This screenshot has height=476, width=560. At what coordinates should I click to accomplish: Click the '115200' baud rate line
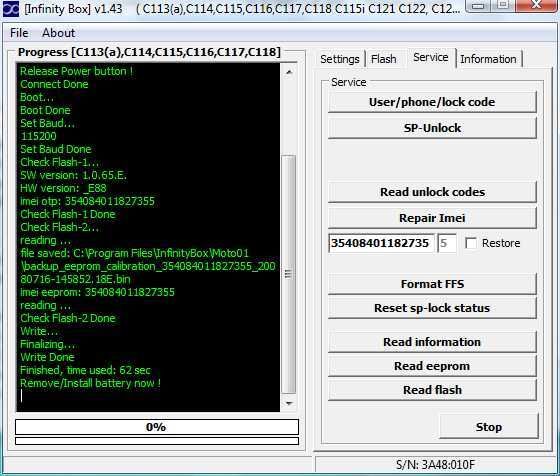coord(39,136)
